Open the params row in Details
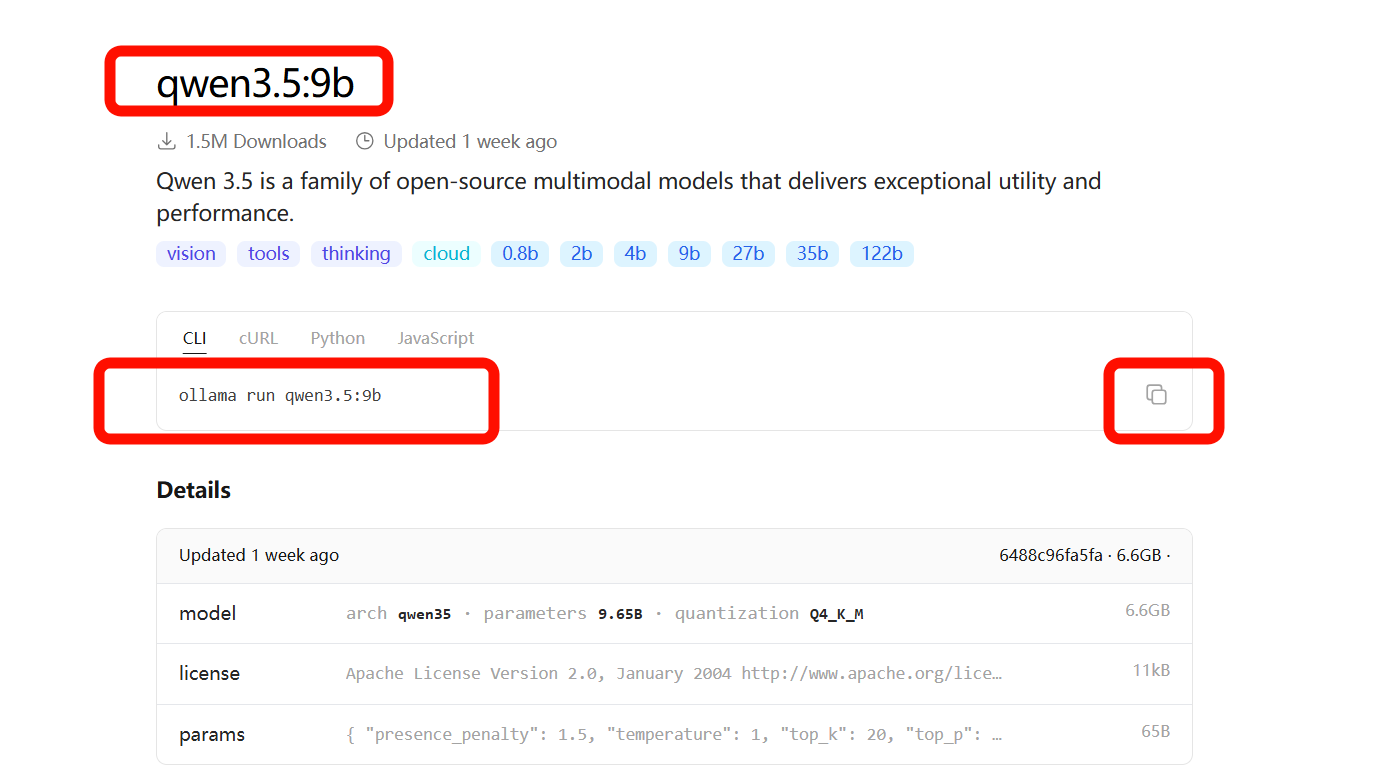 (674, 734)
